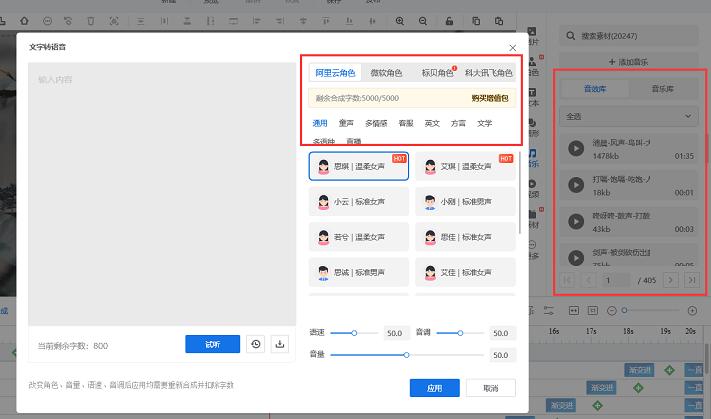Image resolution: width=711 pixels, height=419 pixels.
Task: Choose the 艾佳 标准女声 voice
Action: click(465, 273)
